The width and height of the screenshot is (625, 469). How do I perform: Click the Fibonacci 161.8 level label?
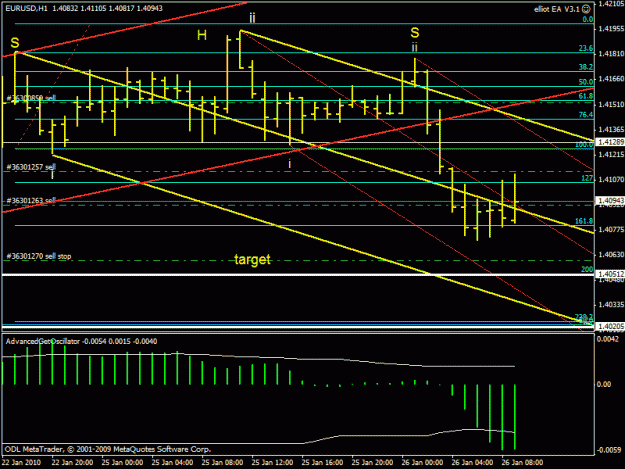(584, 221)
